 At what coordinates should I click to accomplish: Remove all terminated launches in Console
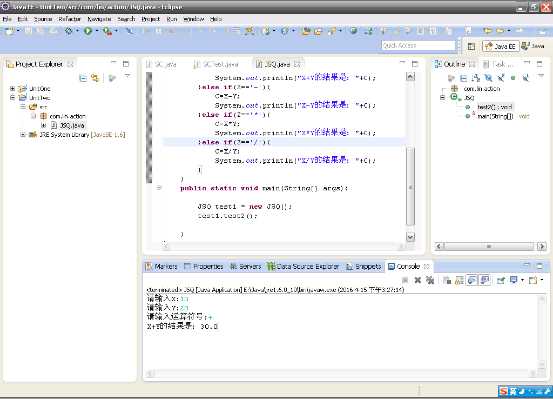pyautogui.click(x=430, y=280)
